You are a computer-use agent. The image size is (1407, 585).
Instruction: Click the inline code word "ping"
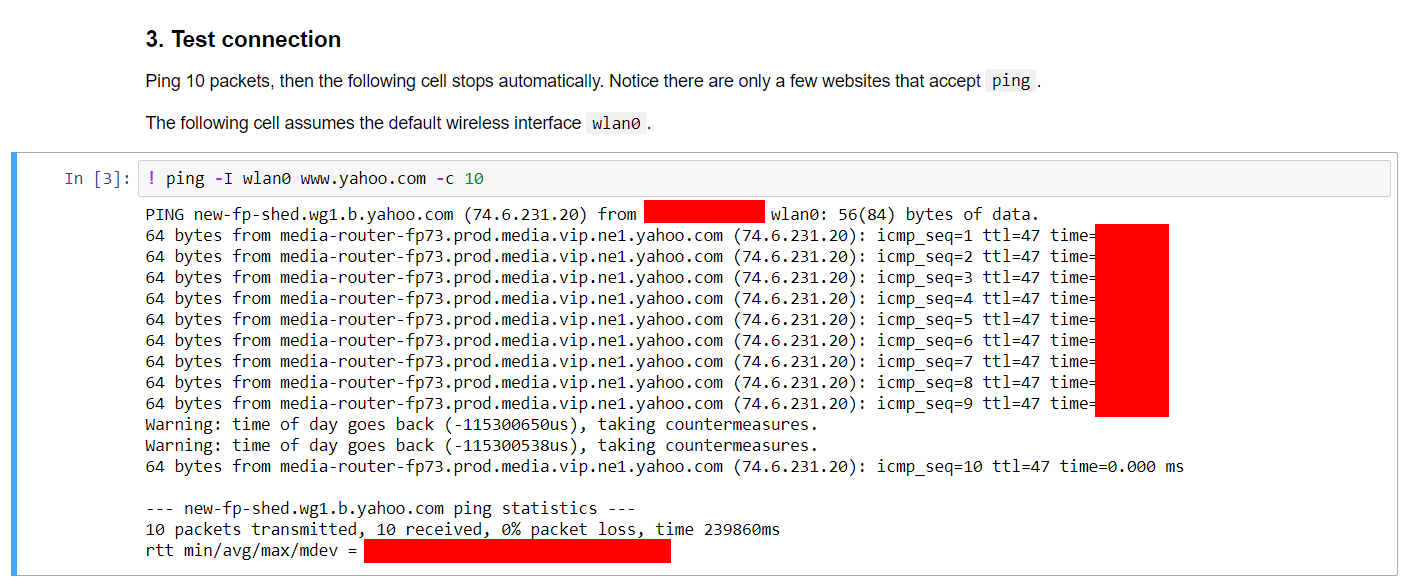(1011, 81)
